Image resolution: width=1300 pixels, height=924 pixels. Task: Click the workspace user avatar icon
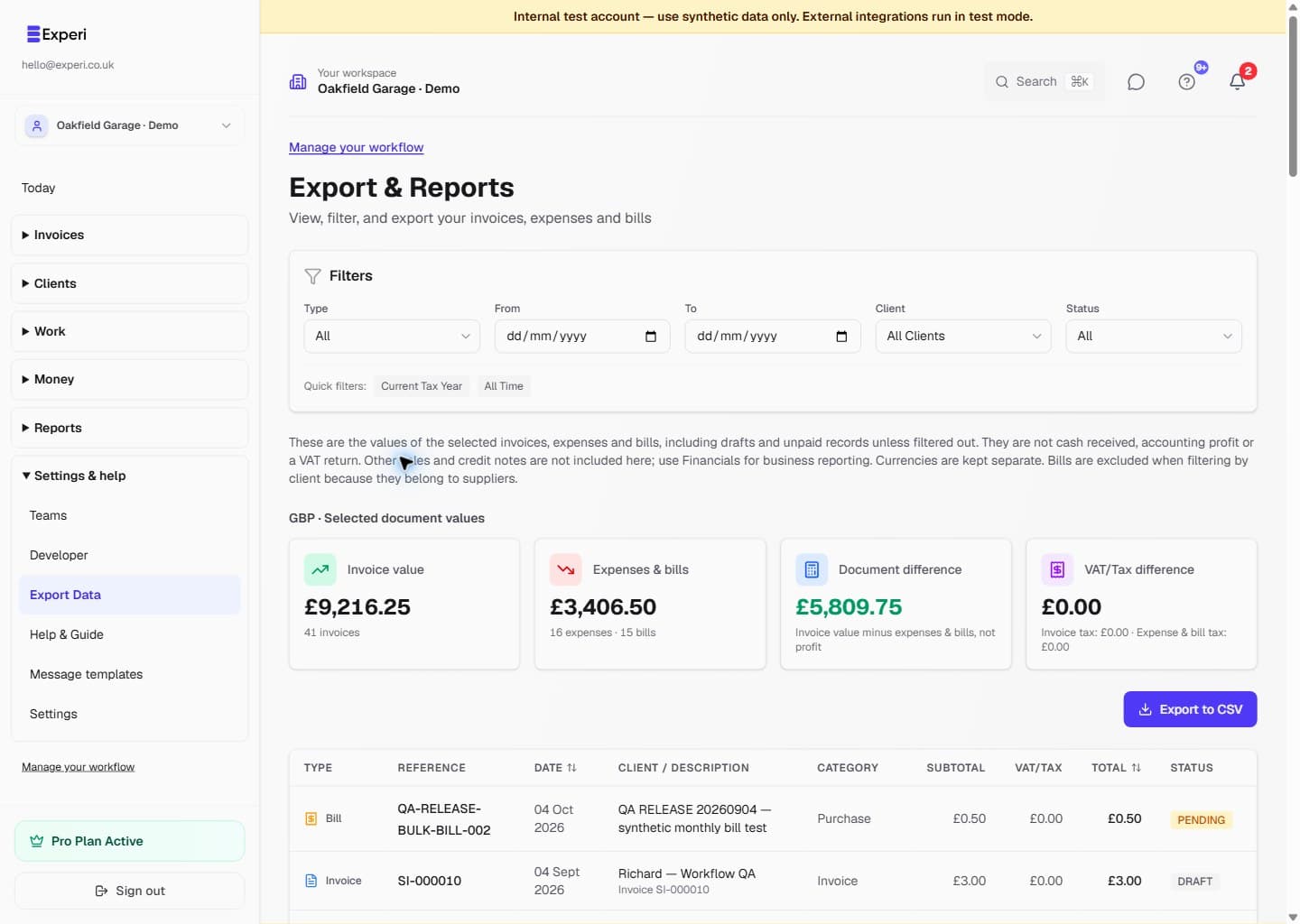point(37,125)
